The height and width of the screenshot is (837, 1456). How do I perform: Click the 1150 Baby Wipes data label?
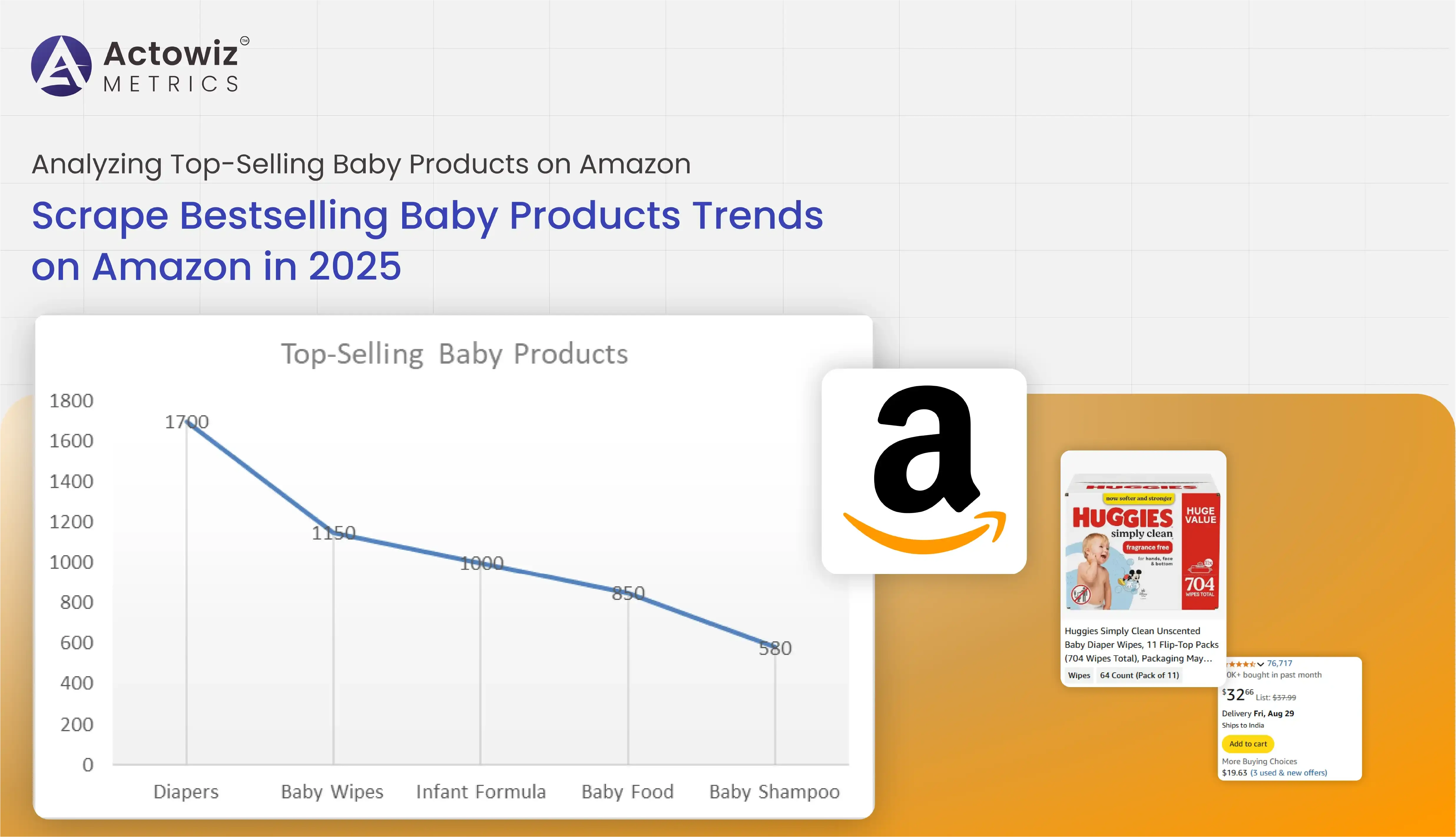pos(333,533)
